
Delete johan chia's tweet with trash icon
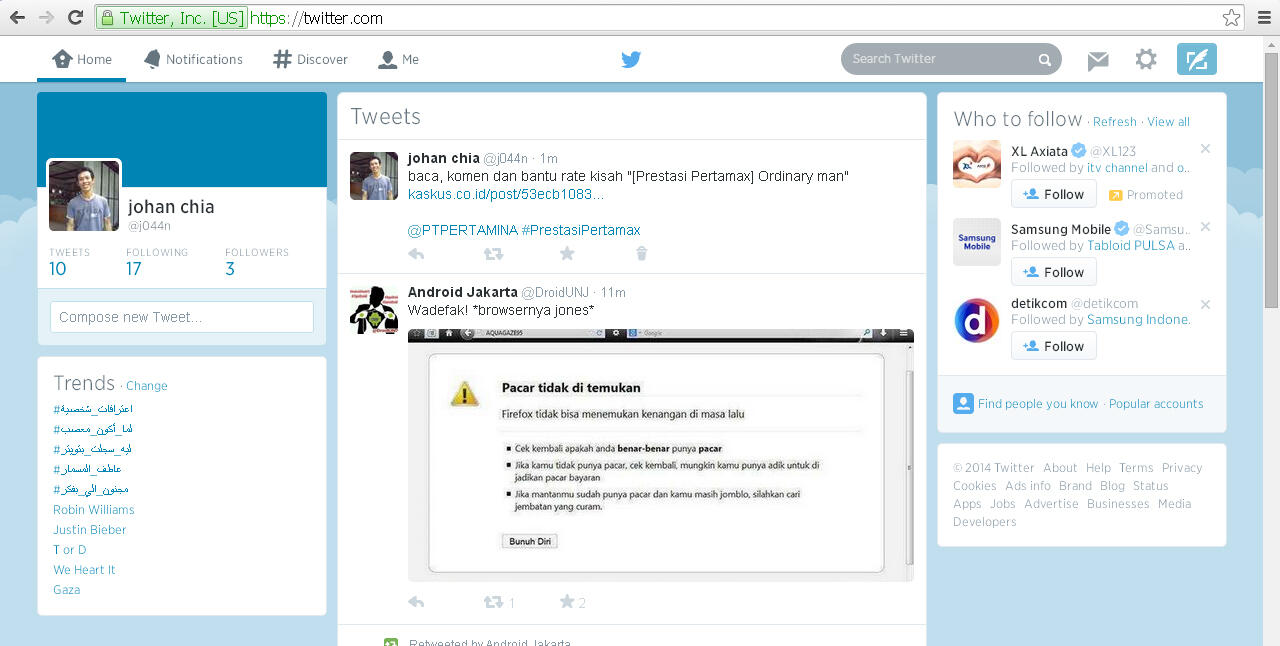642,254
